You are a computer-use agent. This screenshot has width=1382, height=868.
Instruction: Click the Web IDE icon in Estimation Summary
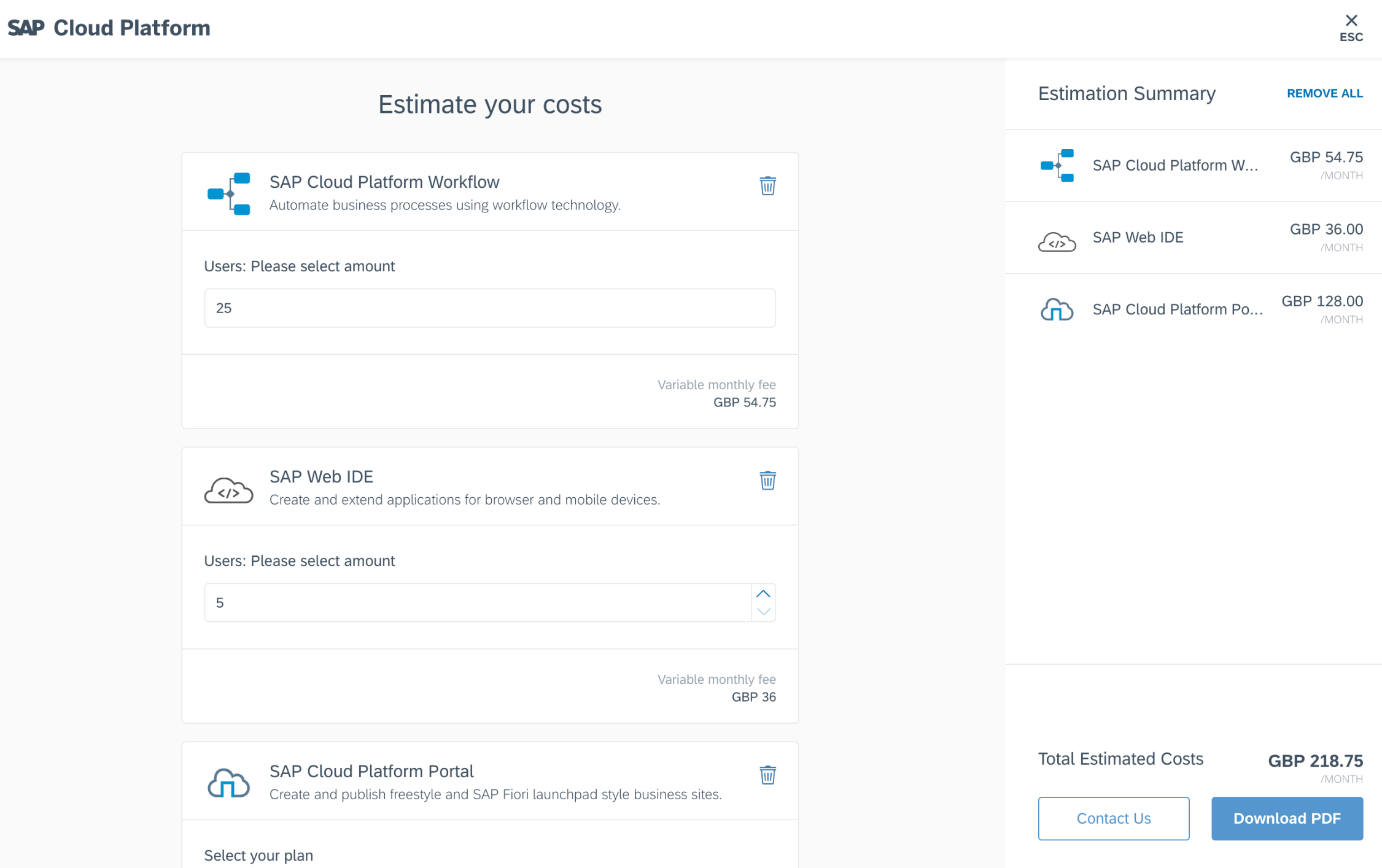tap(1056, 238)
